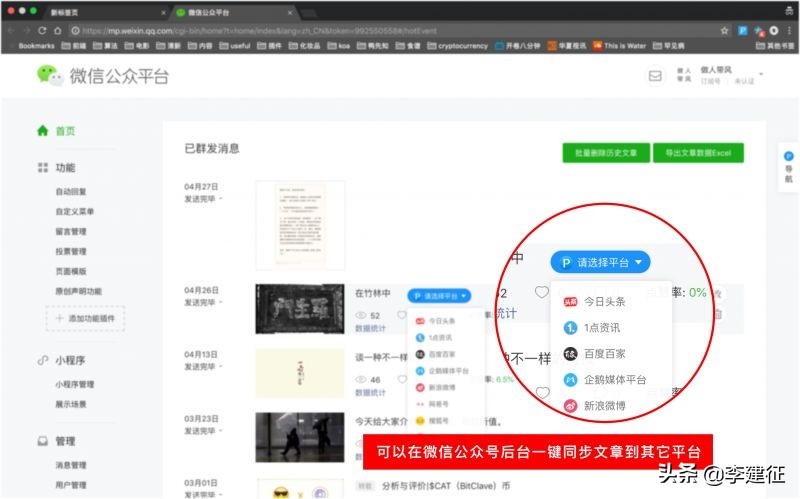The width and height of the screenshot is (800, 499).
Task: Click the eye views icon showing 46
Action: (x=361, y=380)
